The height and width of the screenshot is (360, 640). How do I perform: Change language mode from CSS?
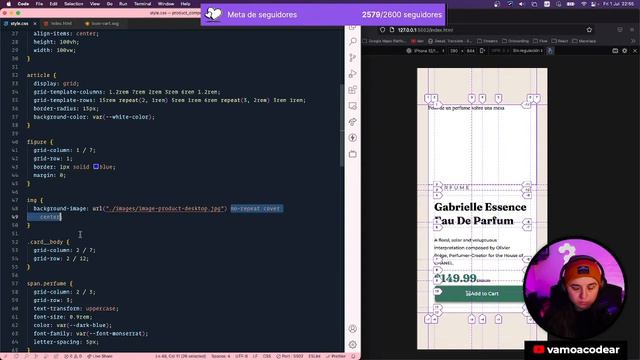point(267,356)
